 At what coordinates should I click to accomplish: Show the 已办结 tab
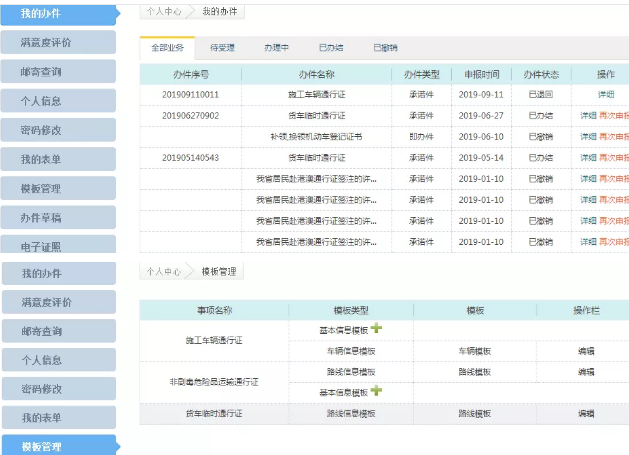331,47
